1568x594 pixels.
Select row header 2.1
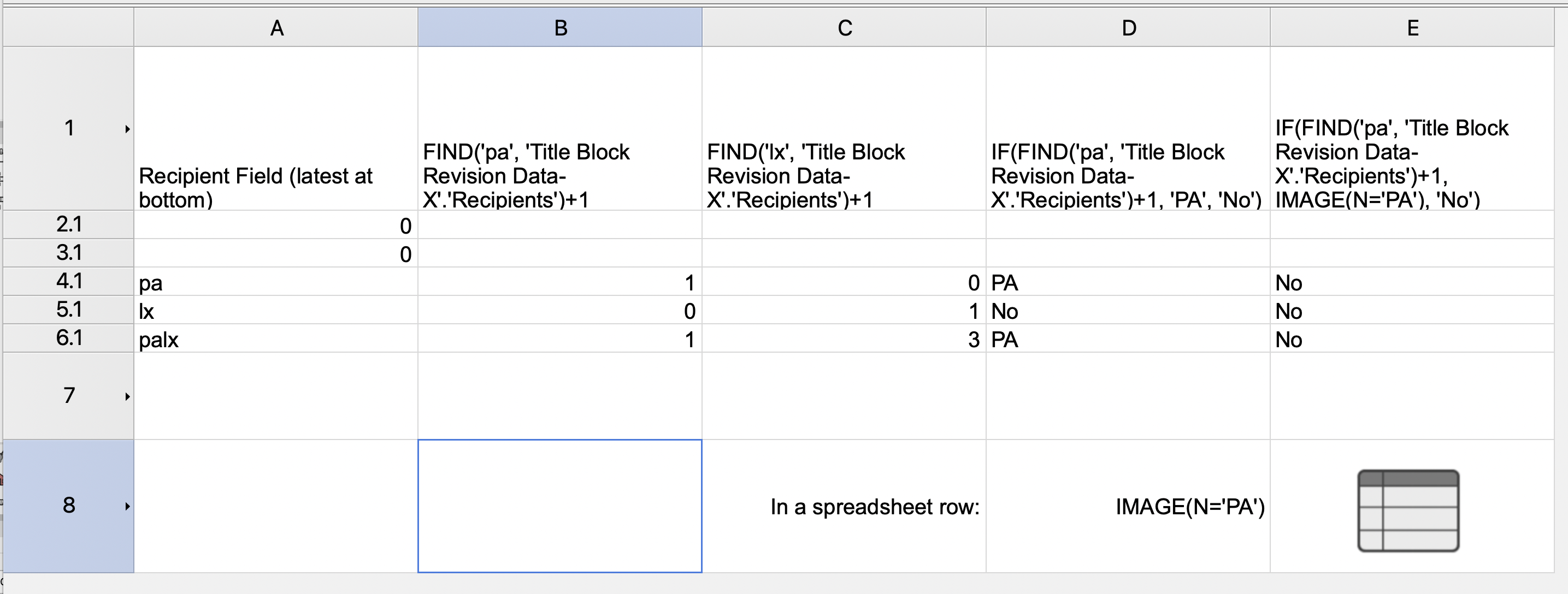(x=68, y=224)
